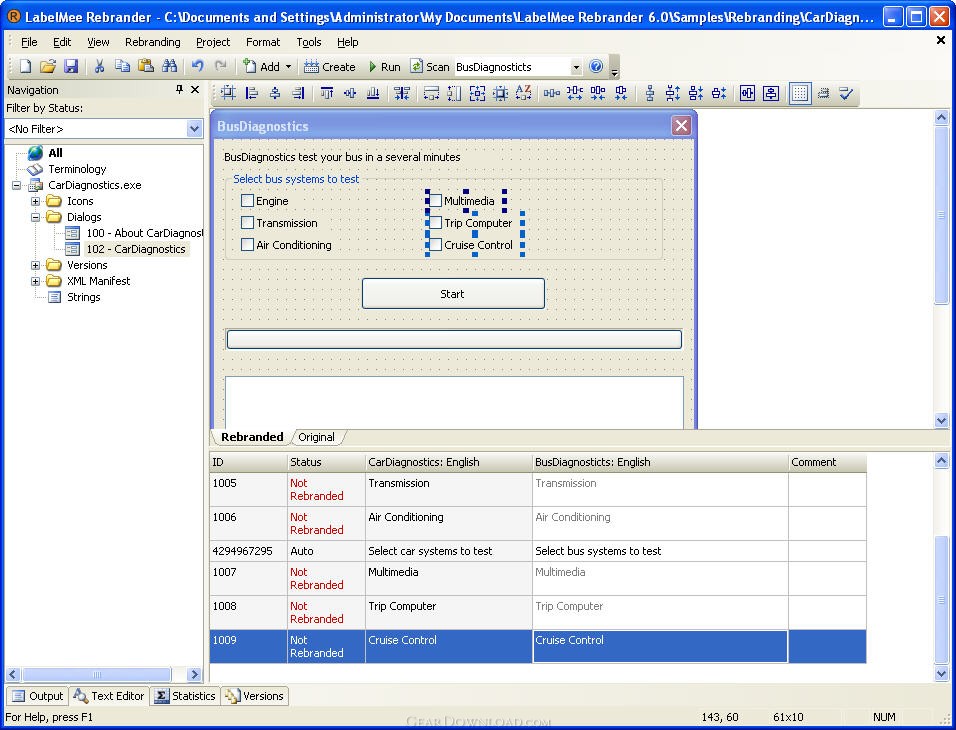Click the Scan toolbar button
The image size is (956, 730).
coord(430,66)
